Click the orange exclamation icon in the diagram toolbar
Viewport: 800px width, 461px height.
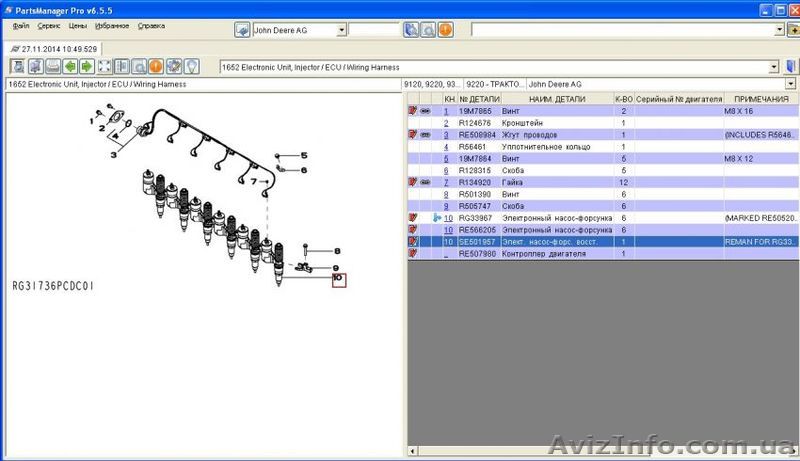(156, 67)
